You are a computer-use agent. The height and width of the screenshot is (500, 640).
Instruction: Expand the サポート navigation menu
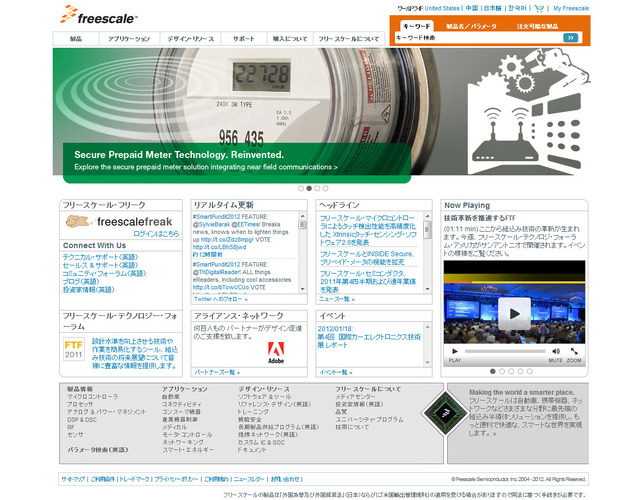(x=243, y=39)
